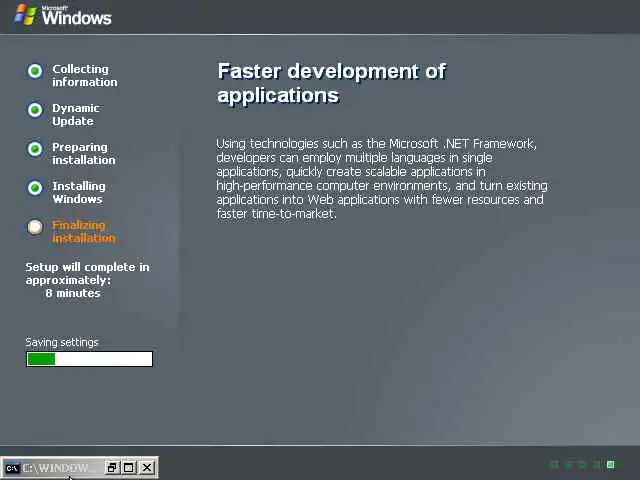Select the Installing Windows step bullet
This screenshot has height=480, width=640.
[35, 188]
